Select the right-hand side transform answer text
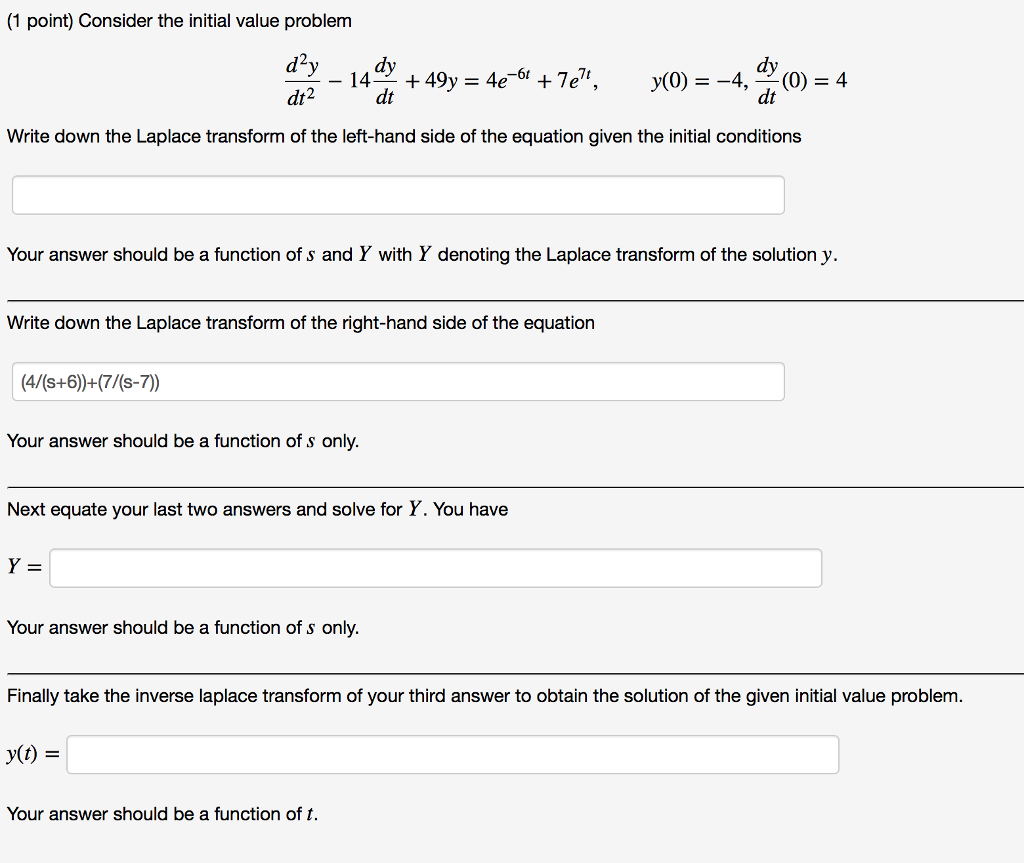Viewport: 1024px width, 863px height. [89, 381]
